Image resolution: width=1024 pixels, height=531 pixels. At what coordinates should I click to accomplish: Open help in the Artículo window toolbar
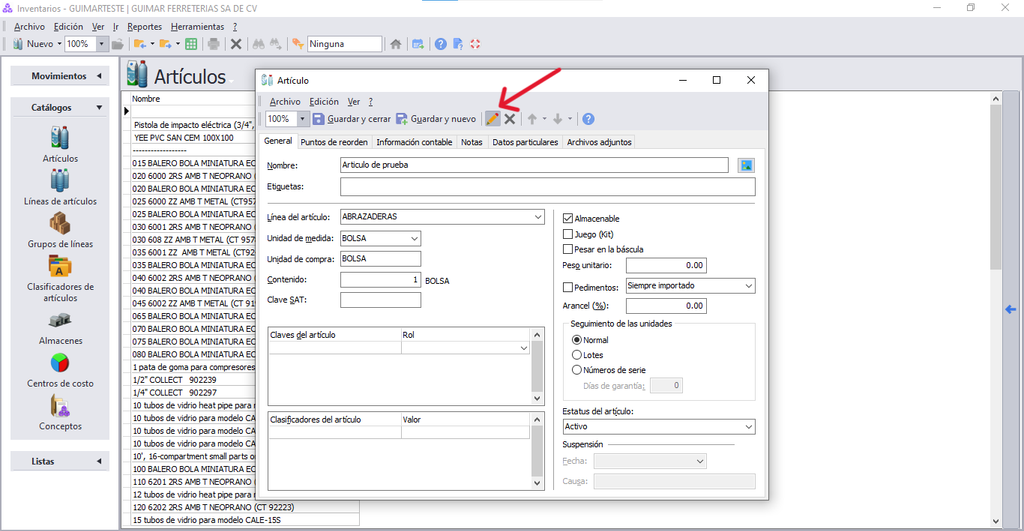click(x=588, y=119)
